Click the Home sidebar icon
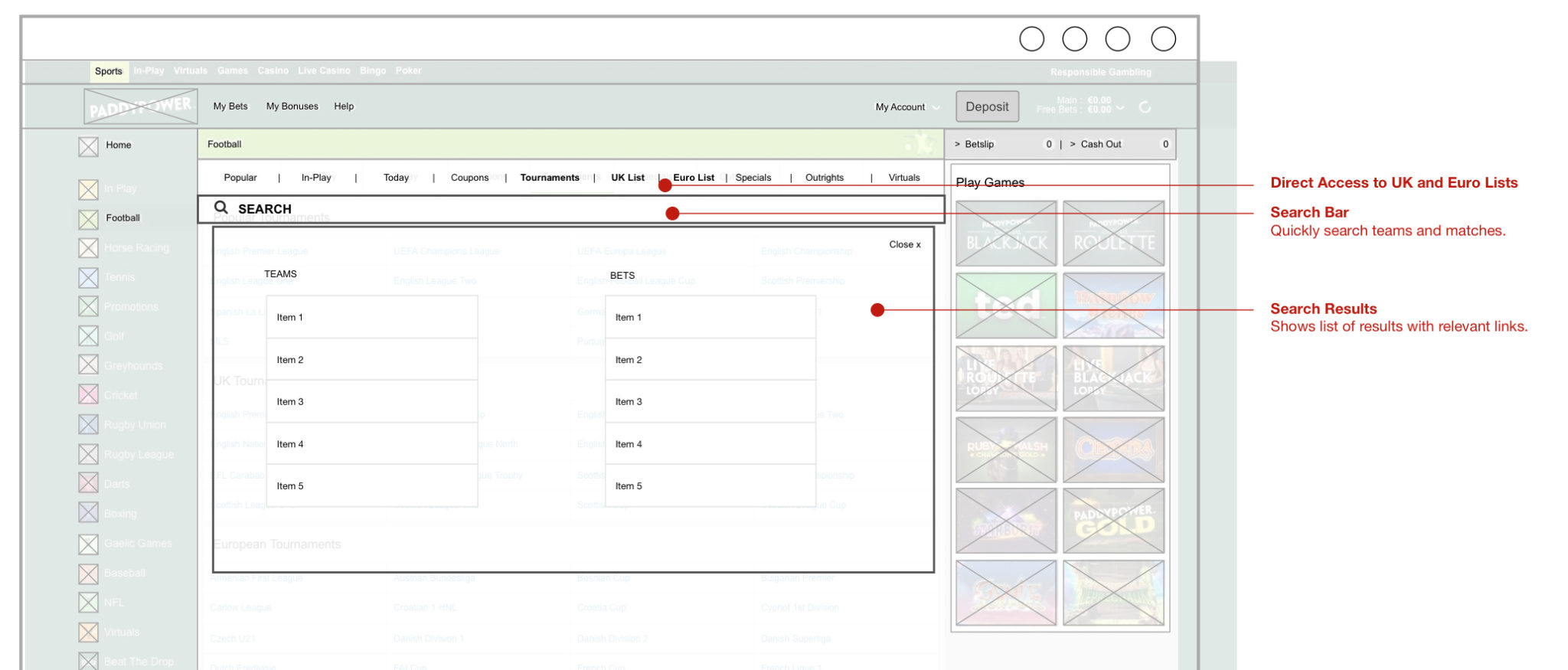 (88, 146)
